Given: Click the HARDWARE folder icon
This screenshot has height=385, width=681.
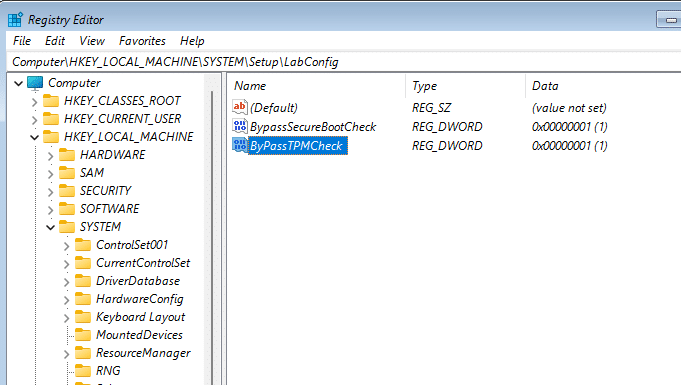Looking at the screenshot, I should [67, 155].
